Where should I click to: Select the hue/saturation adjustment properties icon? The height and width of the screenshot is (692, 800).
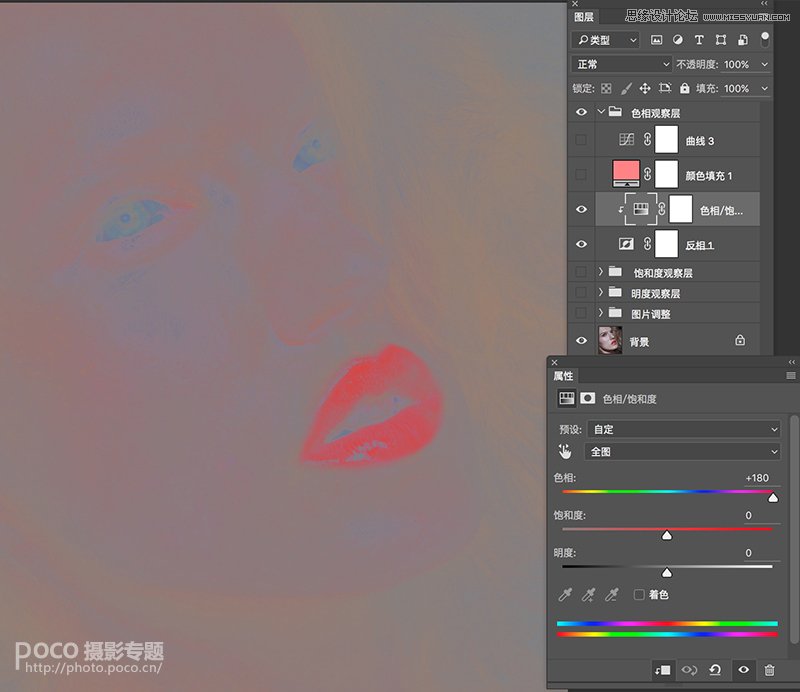click(566, 398)
